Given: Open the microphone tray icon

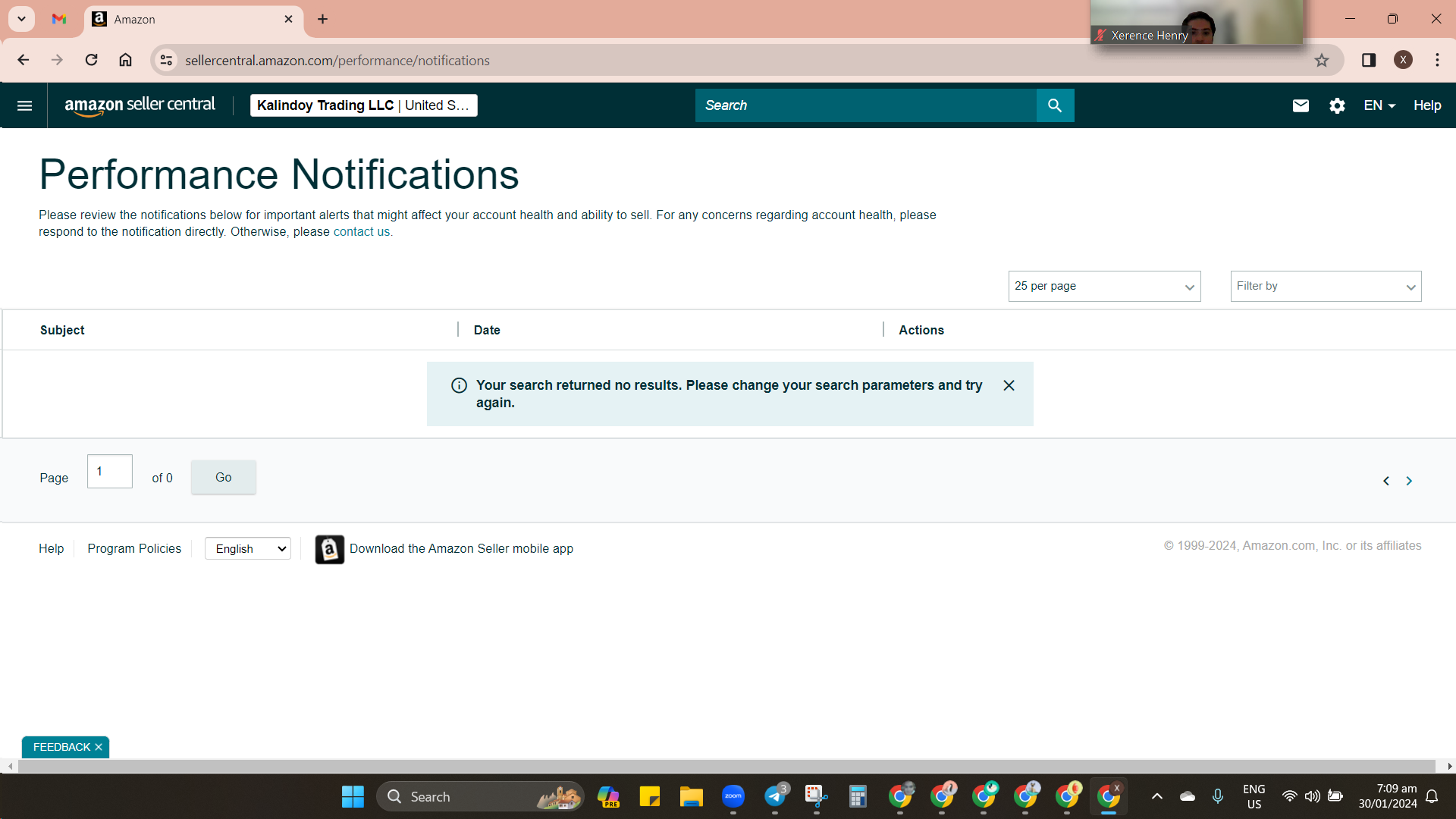Looking at the screenshot, I should 1217,796.
